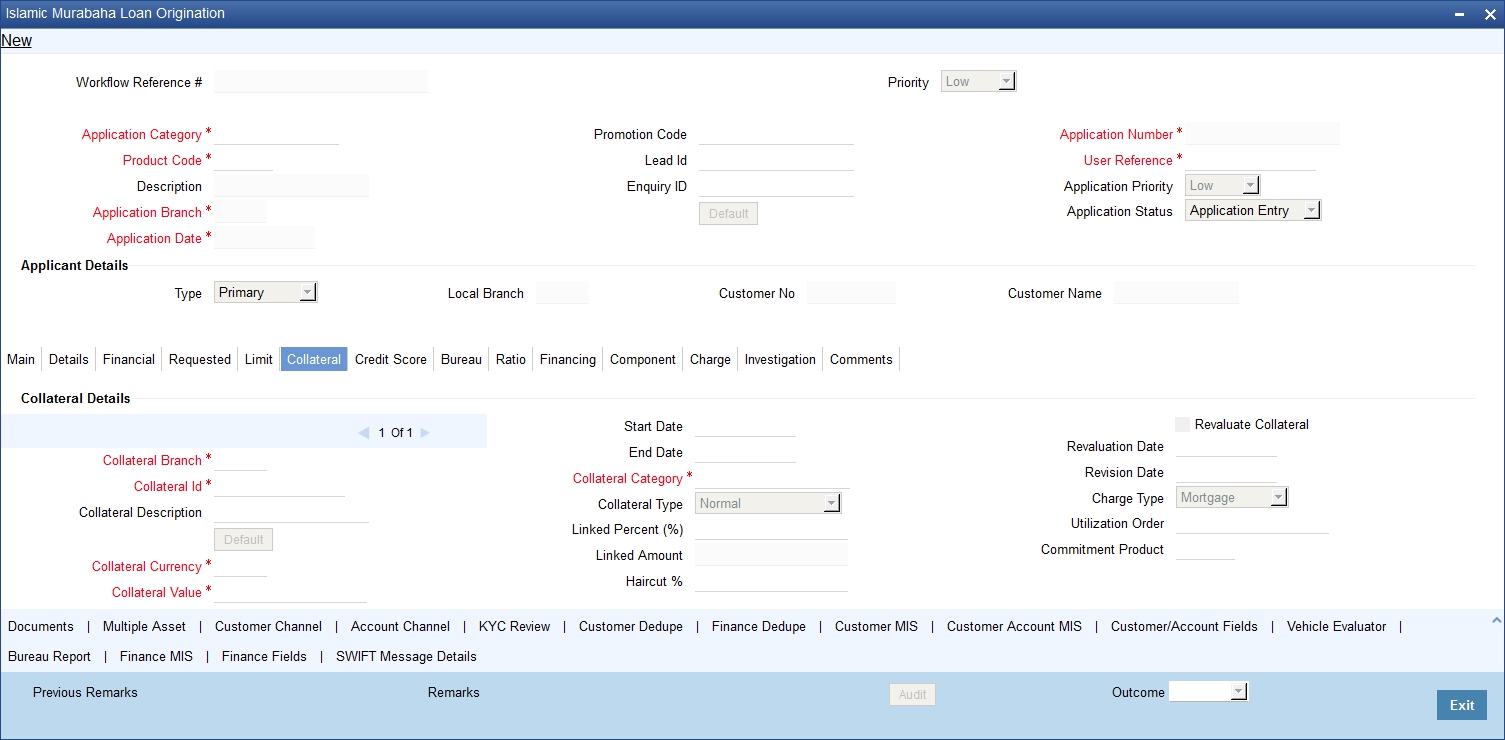Switch to the Ratio tab
1505x740 pixels.
tap(511, 359)
